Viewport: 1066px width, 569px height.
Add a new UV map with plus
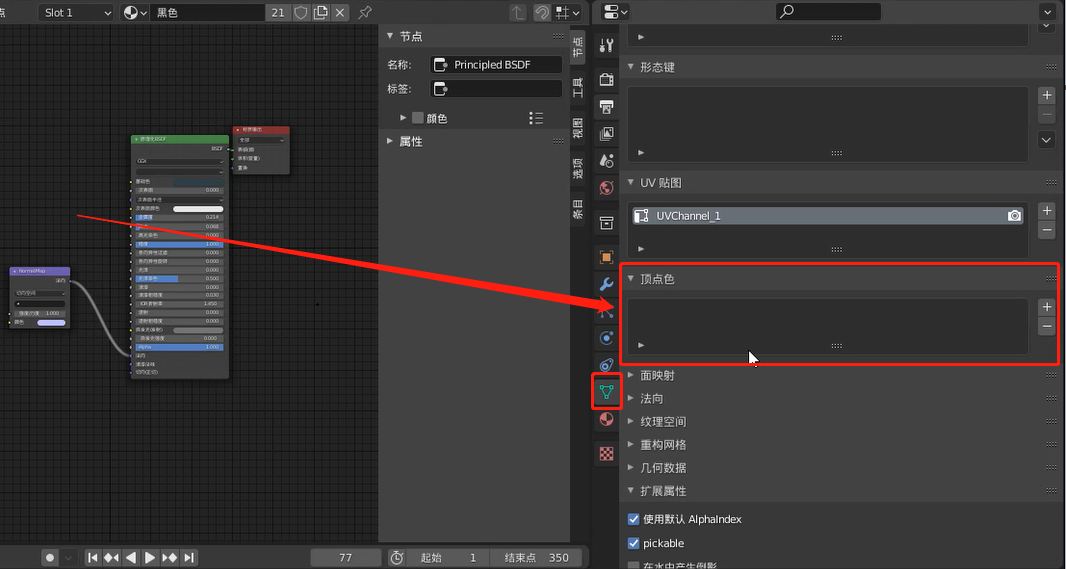point(1047,211)
